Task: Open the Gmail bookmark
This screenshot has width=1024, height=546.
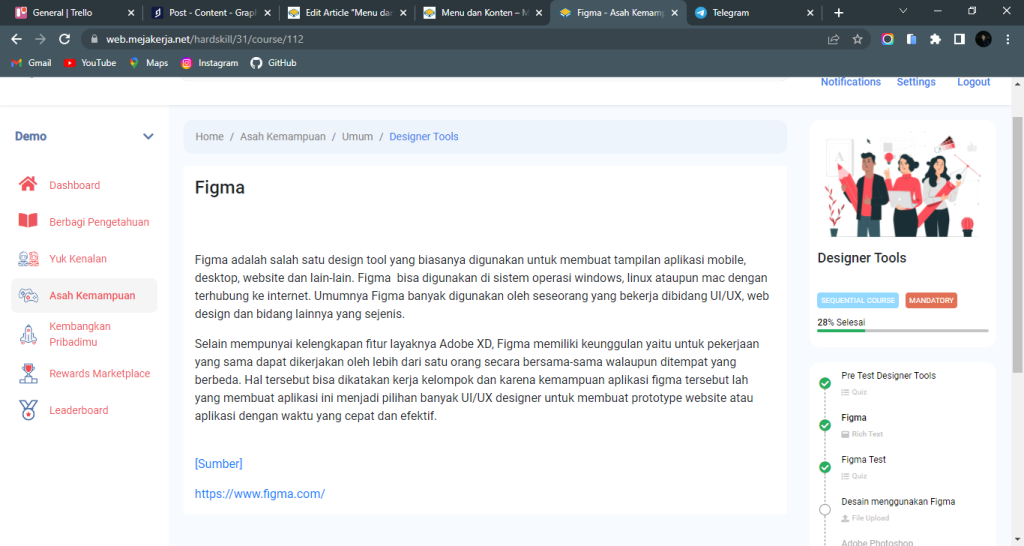Action: [x=31, y=63]
